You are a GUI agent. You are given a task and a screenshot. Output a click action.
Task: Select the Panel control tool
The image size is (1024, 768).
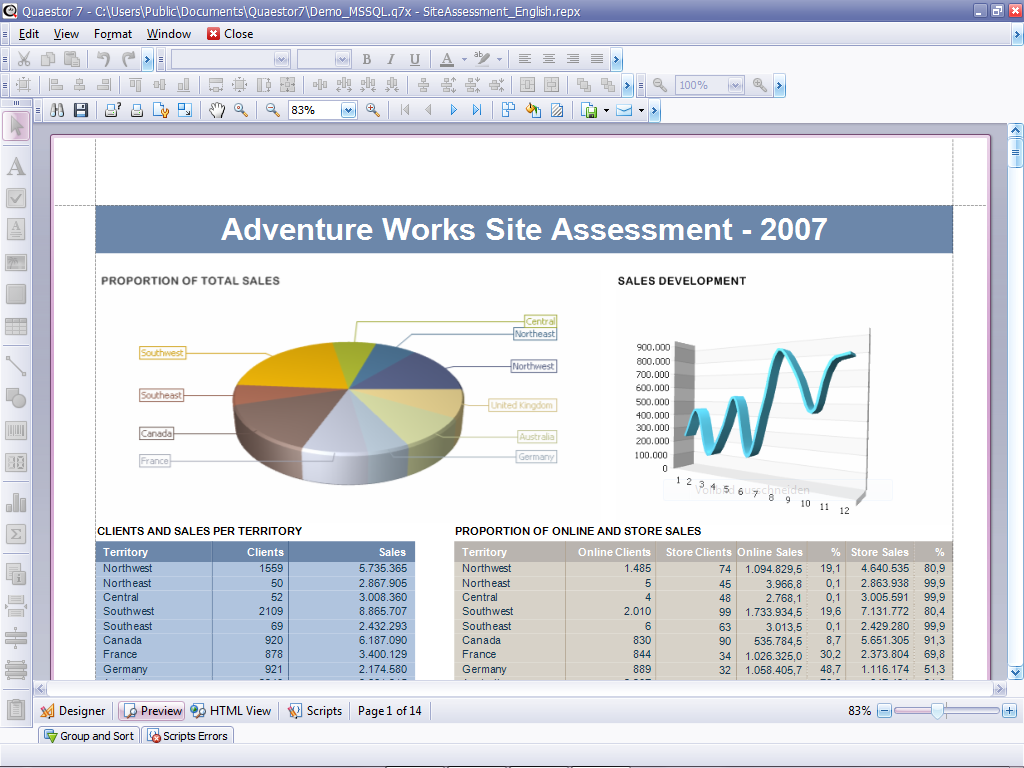[x=16, y=294]
